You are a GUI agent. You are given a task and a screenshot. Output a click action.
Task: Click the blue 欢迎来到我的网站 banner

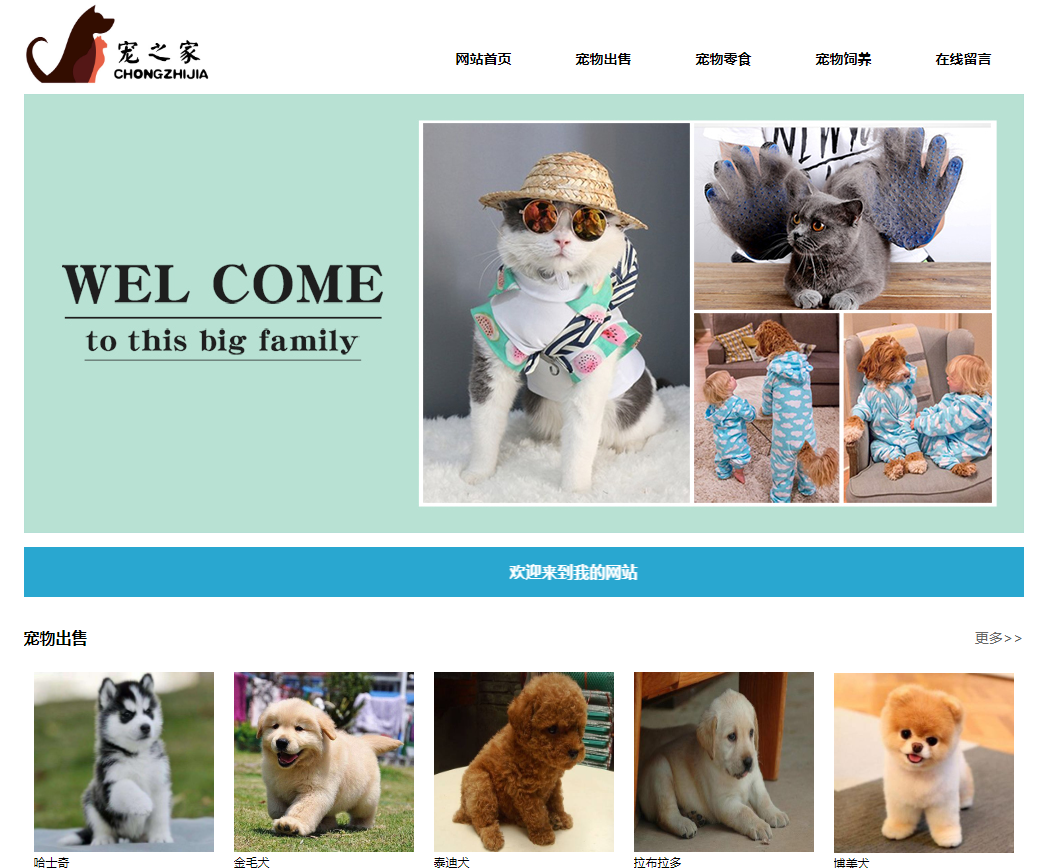coord(524,572)
